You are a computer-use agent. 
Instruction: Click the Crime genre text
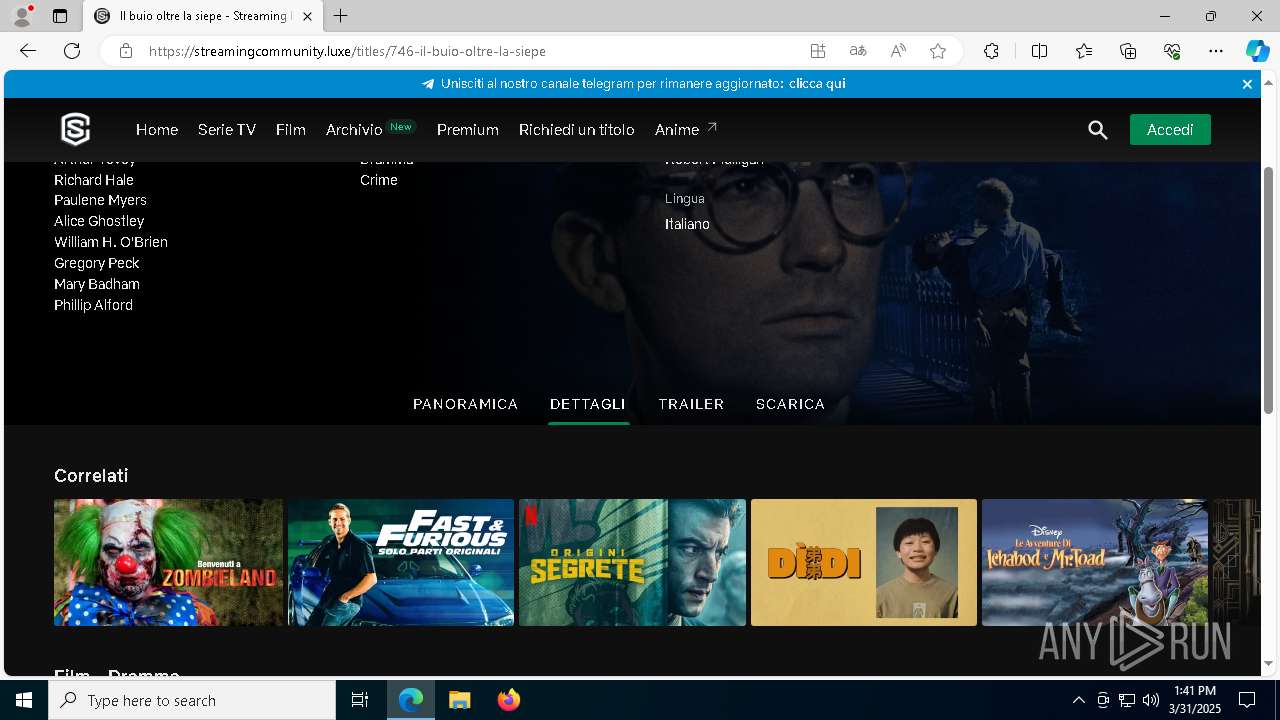379,180
